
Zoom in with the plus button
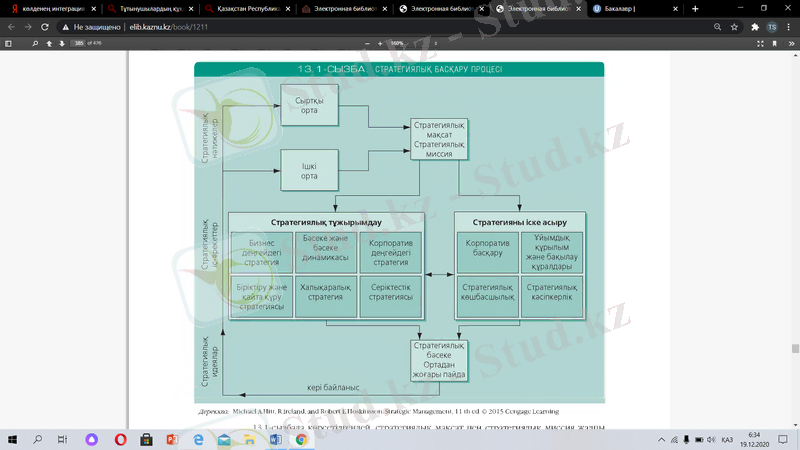point(380,44)
